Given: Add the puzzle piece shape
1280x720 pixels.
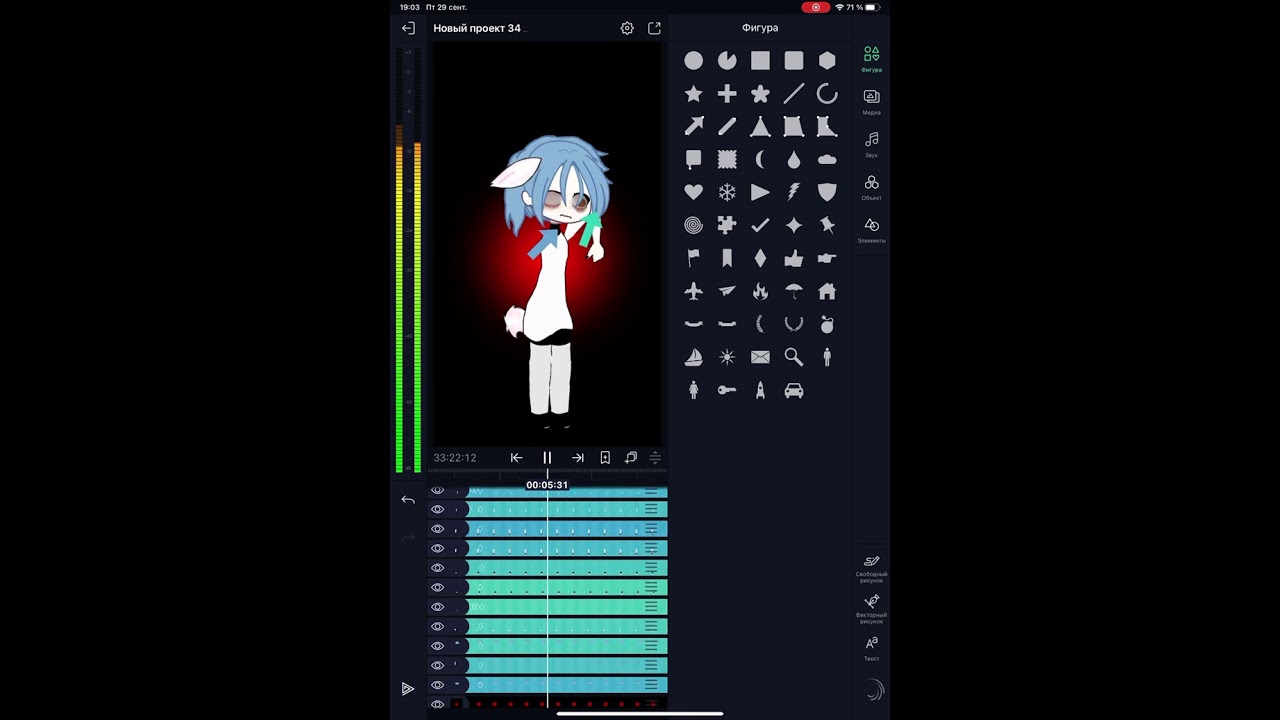Looking at the screenshot, I should 727,225.
